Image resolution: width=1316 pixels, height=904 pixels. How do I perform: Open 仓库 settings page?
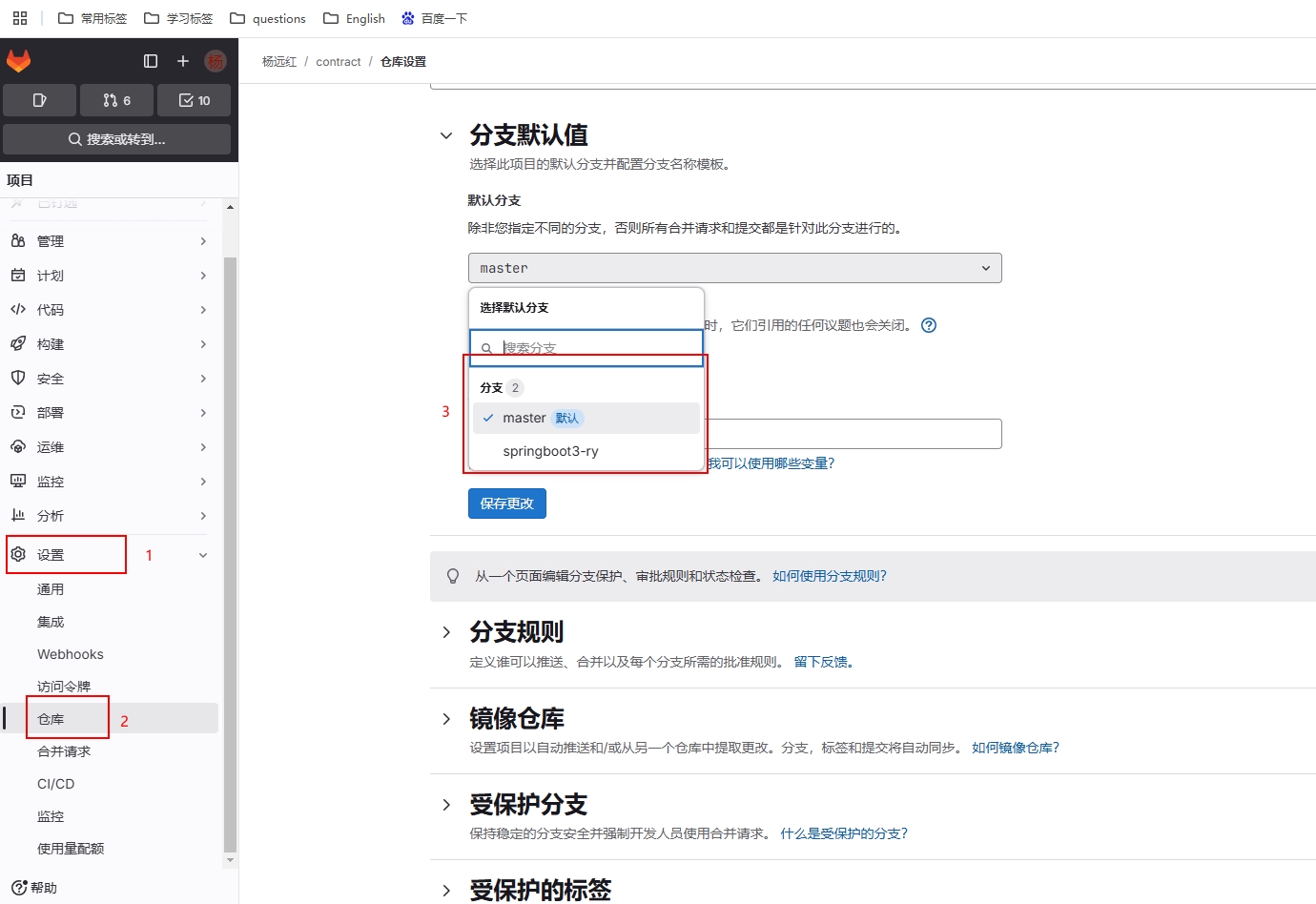click(110, 719)
